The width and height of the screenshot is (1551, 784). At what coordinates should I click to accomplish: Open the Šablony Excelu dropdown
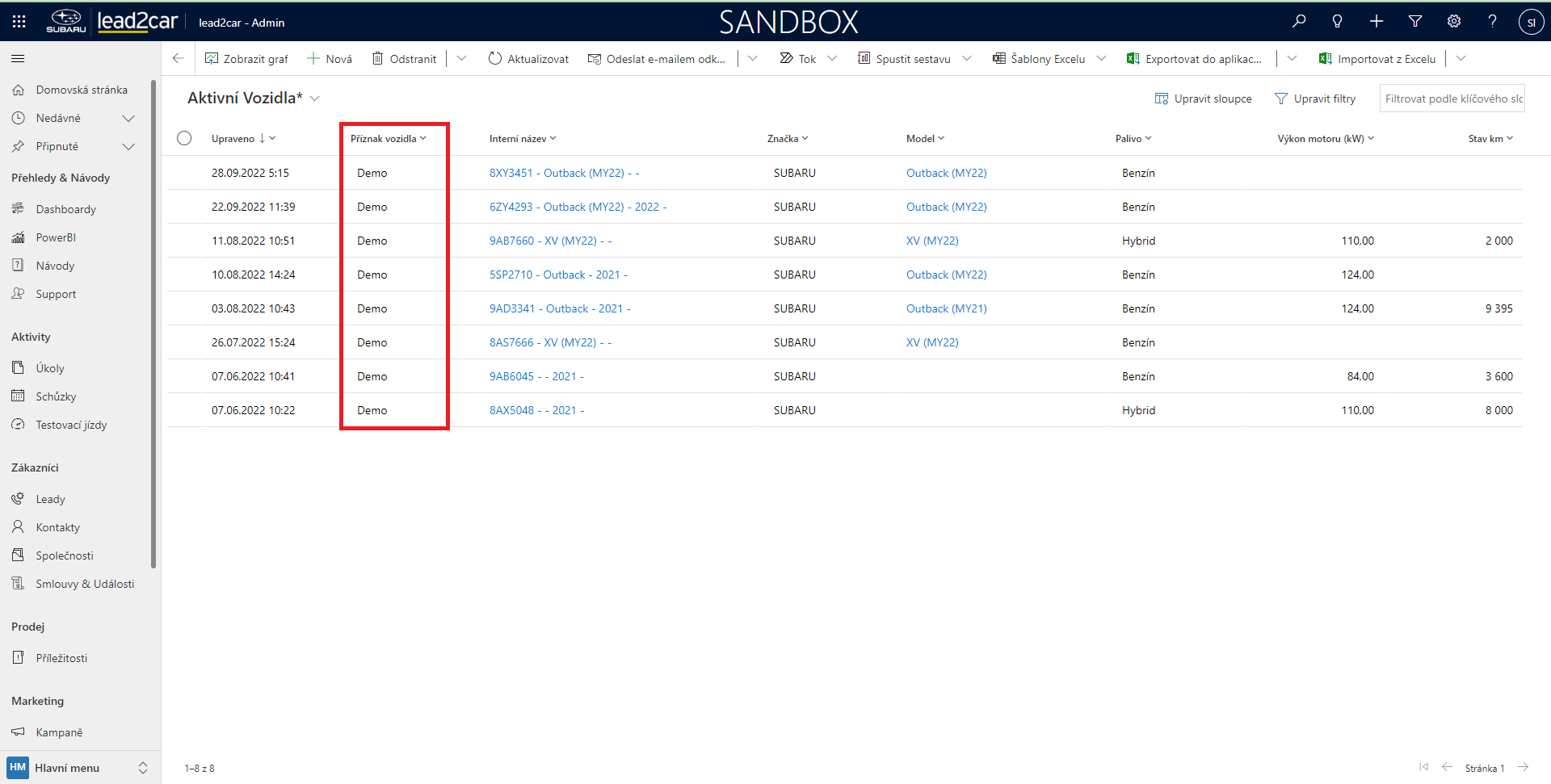coord(1101,58)
